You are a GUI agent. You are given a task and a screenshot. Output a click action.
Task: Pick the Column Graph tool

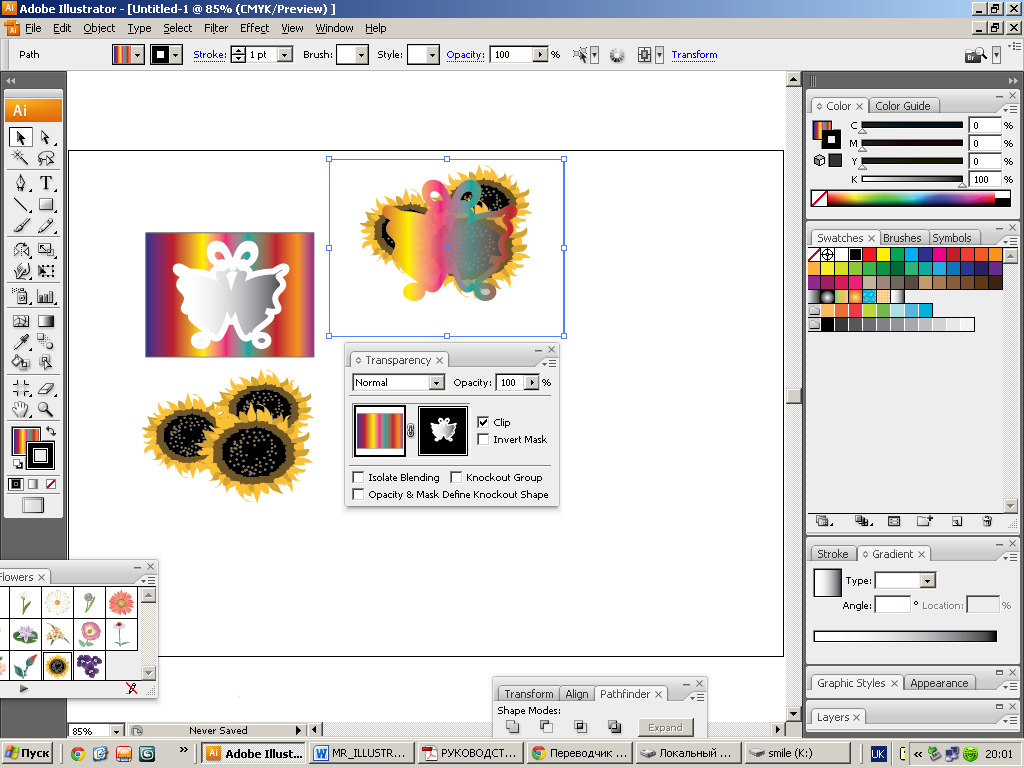click(x=45, y=296)
